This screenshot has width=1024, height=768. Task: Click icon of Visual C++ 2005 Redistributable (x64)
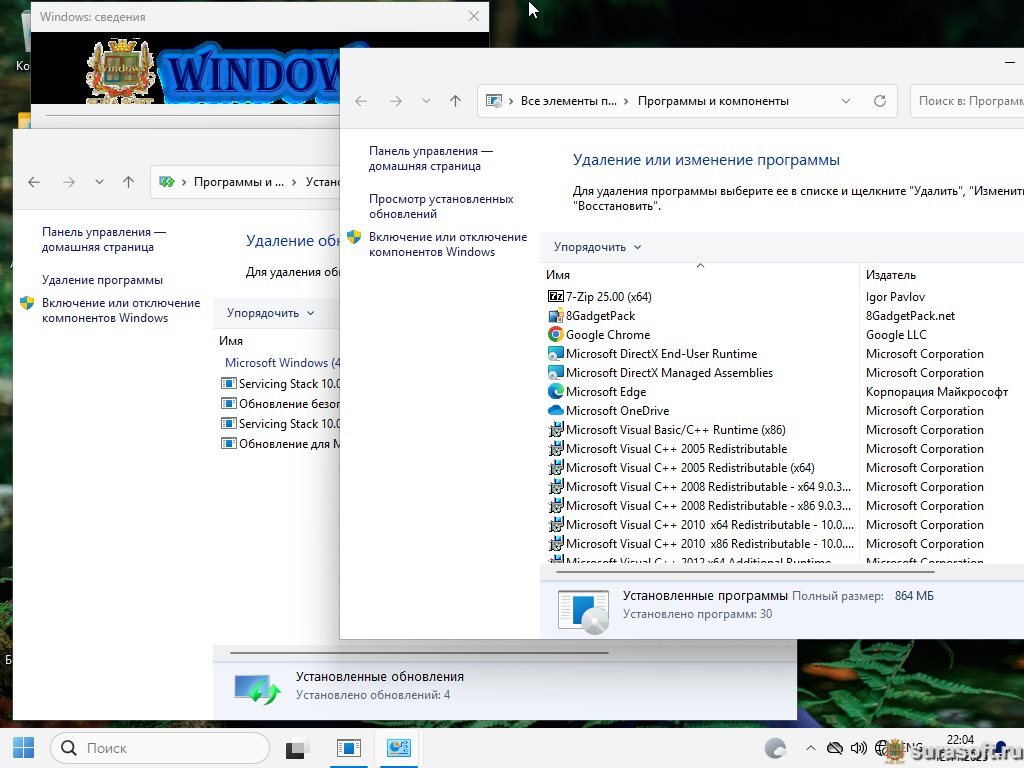pyautogui.click(x=555, y=468)
